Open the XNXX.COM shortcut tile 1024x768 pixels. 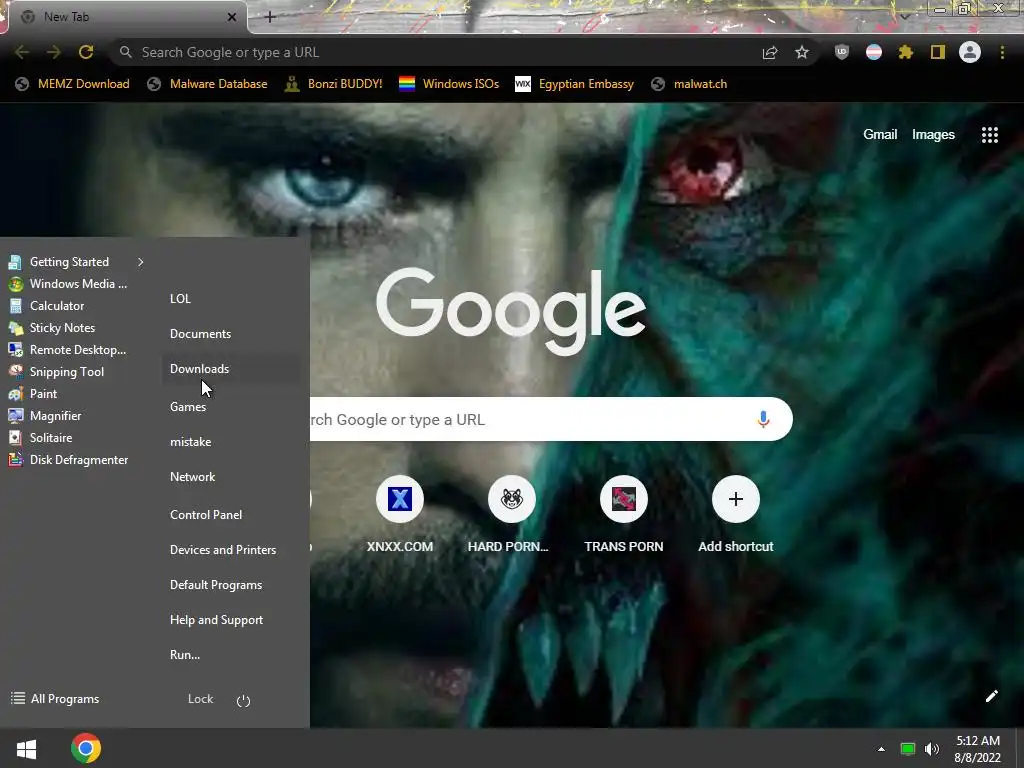coord(400,515)
